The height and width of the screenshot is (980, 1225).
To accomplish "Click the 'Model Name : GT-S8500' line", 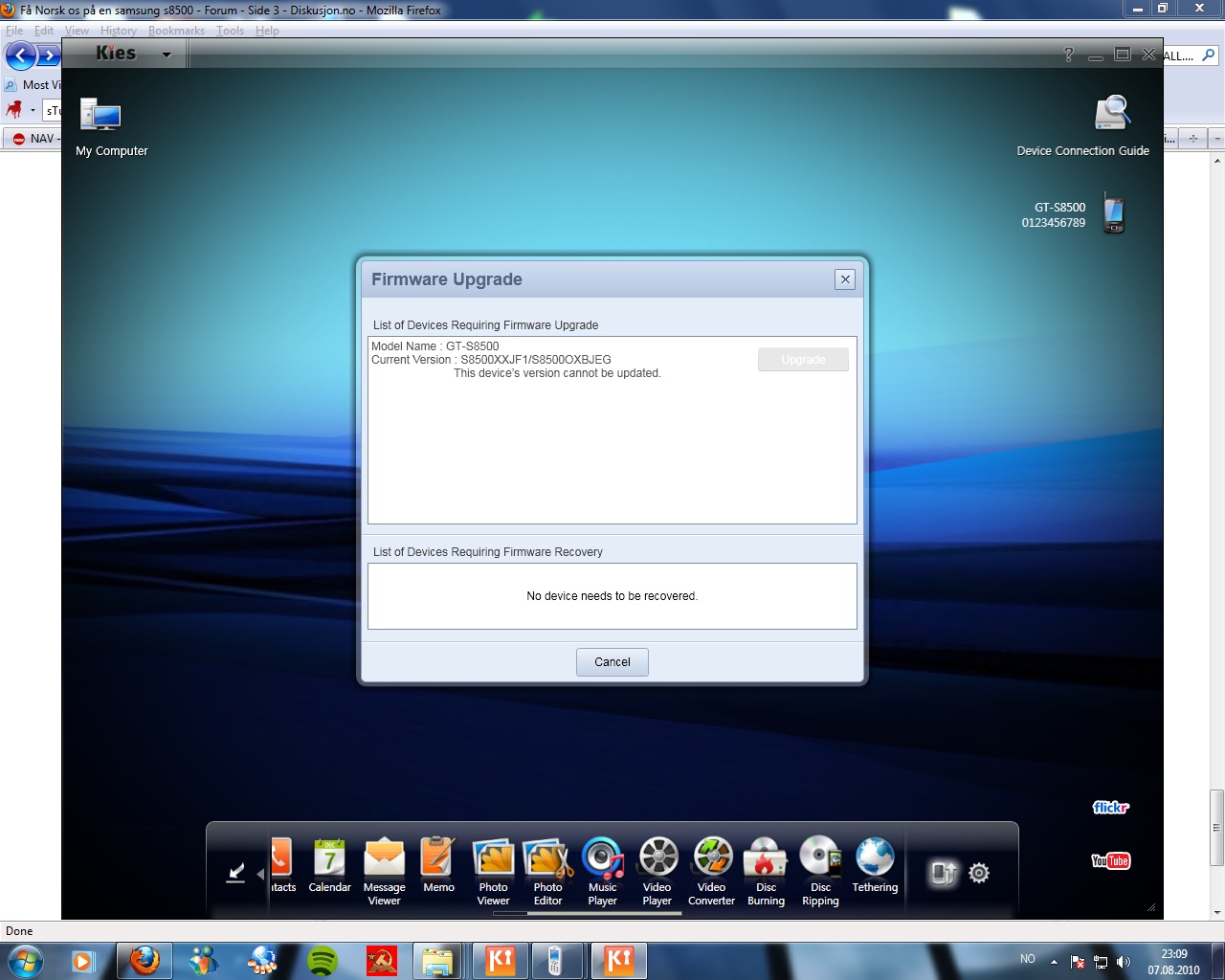I will 435,346.
